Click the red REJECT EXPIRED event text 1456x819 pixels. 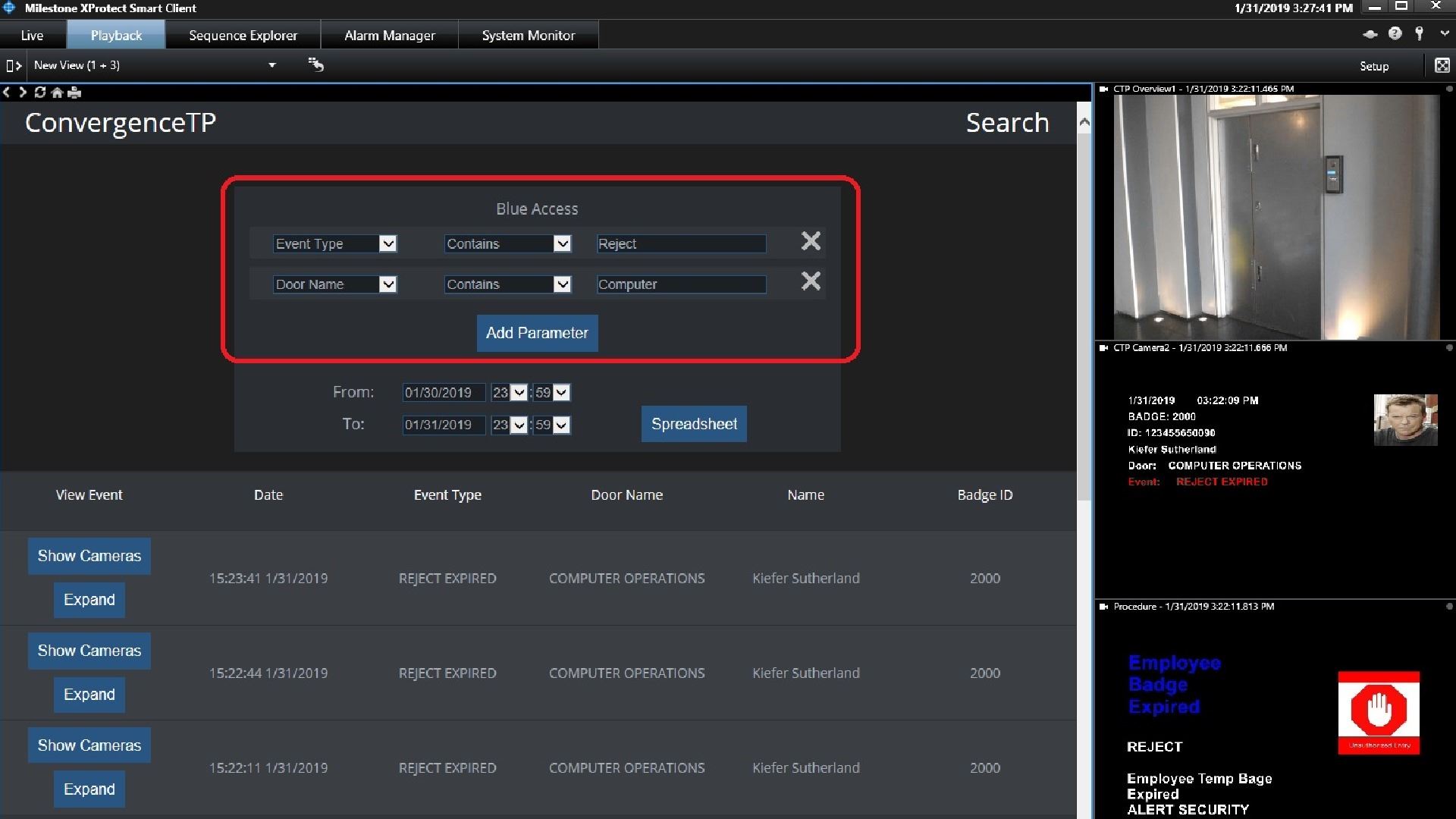tap(1222, 482)
